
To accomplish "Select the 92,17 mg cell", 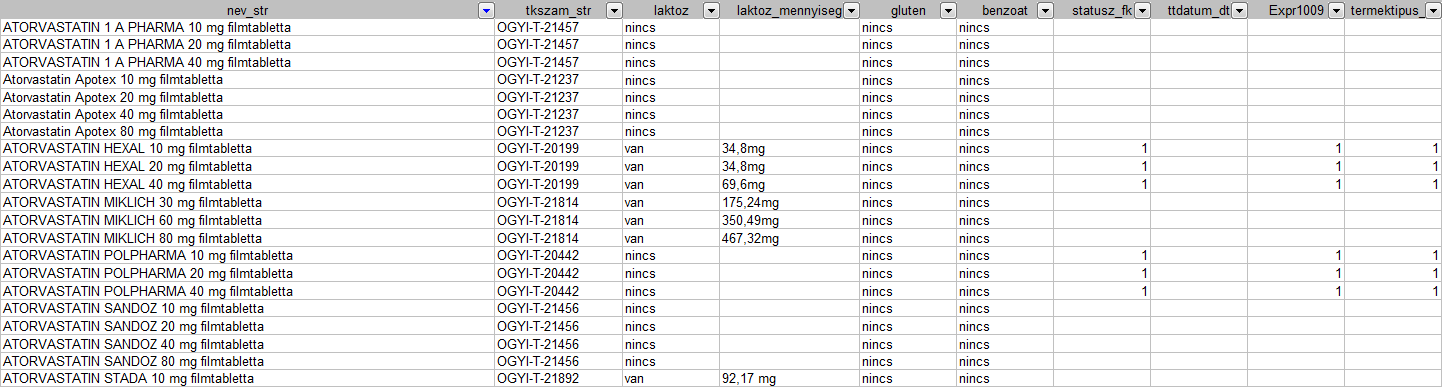I will [x=788, y=379].
